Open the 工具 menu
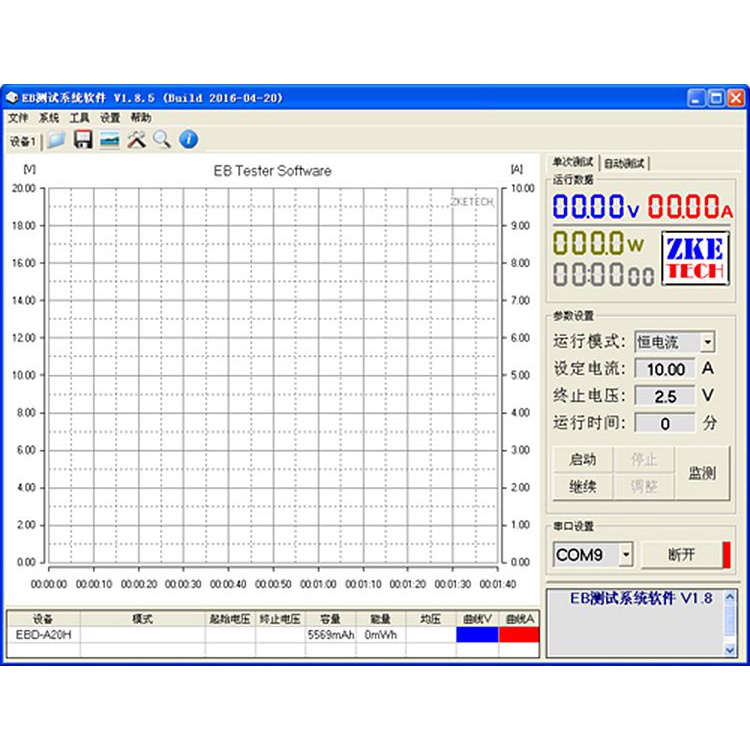The image size is (750, 750). pyautogui.click(x=79, y=118)
